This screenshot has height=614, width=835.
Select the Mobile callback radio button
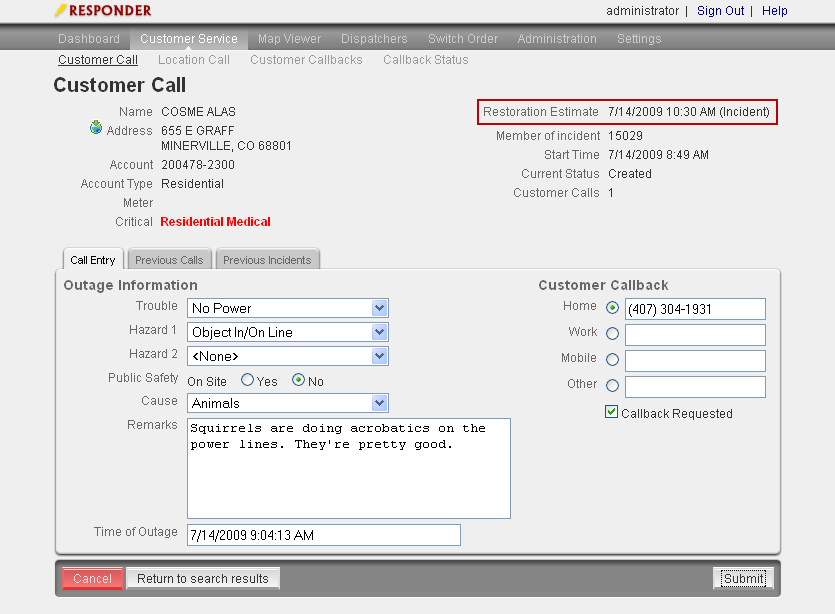click(x=613, y=360)
